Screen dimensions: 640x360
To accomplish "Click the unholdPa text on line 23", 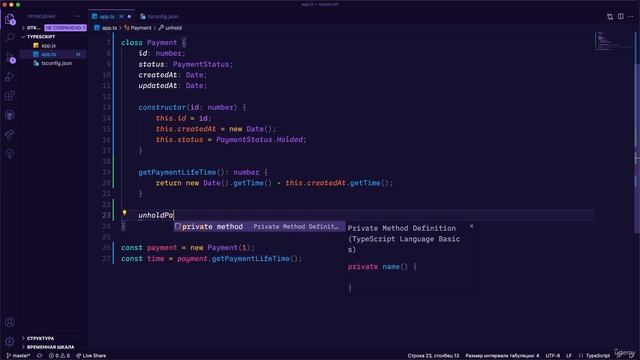I will tap(156, 215).
